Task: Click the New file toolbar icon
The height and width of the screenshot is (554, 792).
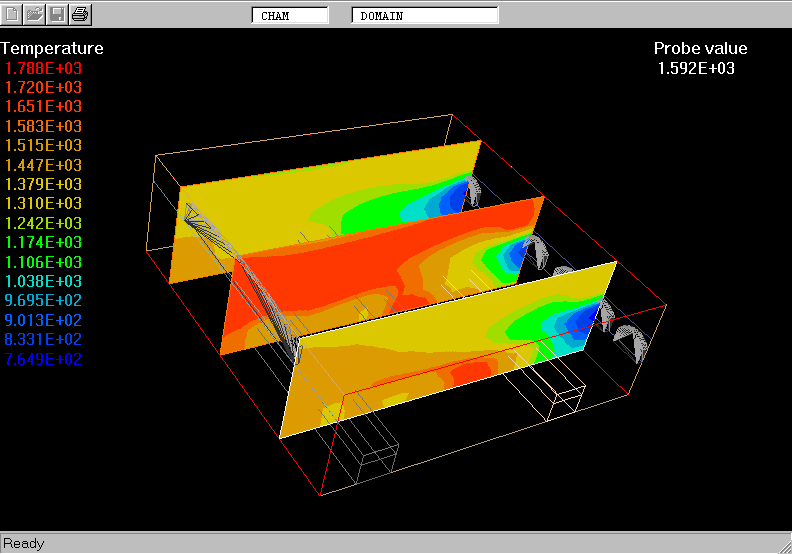Action: (x=13, y=14)
